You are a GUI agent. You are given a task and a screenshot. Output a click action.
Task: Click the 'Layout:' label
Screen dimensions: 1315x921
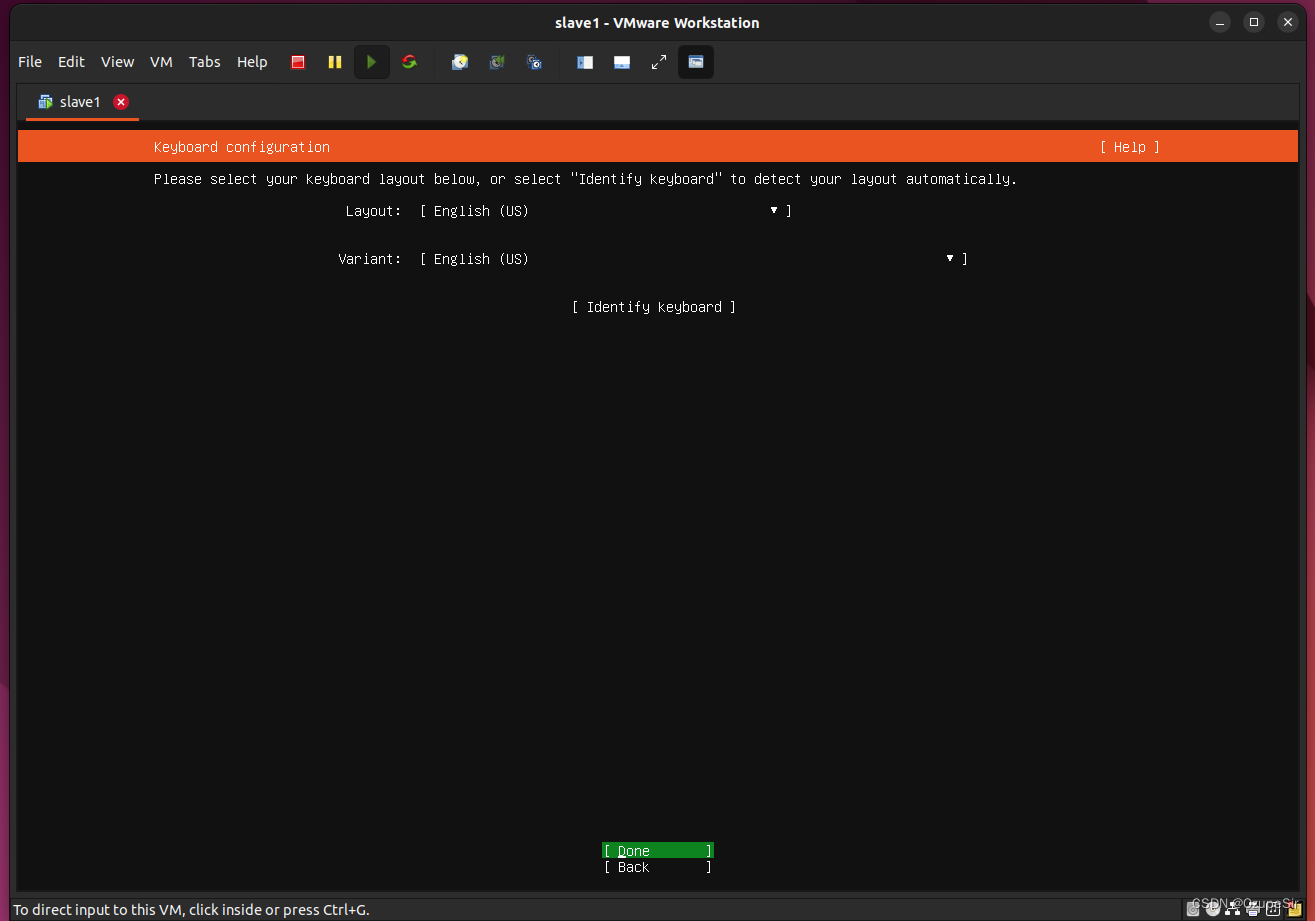click(x=374, y=211)
